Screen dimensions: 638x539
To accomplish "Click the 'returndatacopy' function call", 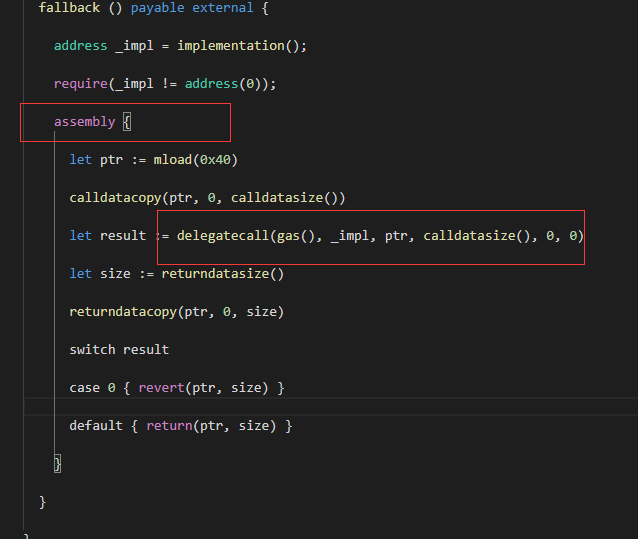I will click(x=123, y=312).
